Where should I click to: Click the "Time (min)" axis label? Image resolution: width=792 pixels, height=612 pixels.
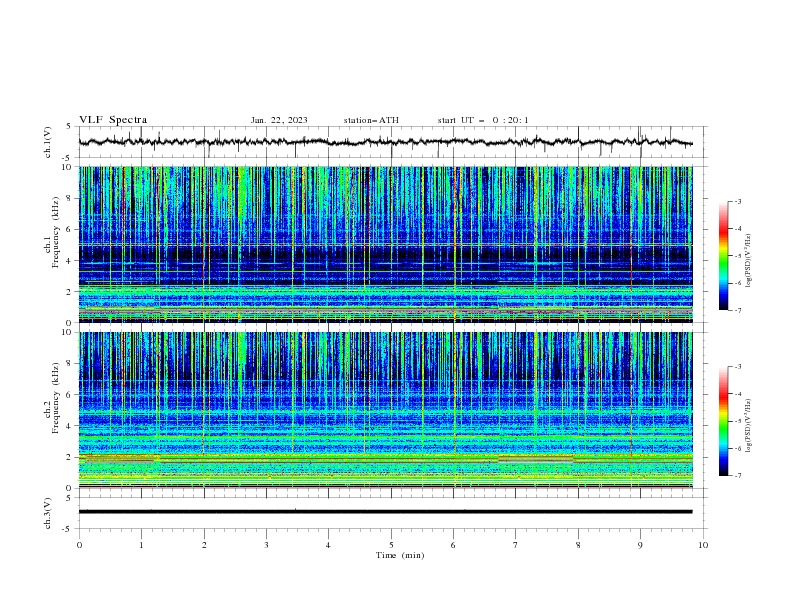[400, 555]
